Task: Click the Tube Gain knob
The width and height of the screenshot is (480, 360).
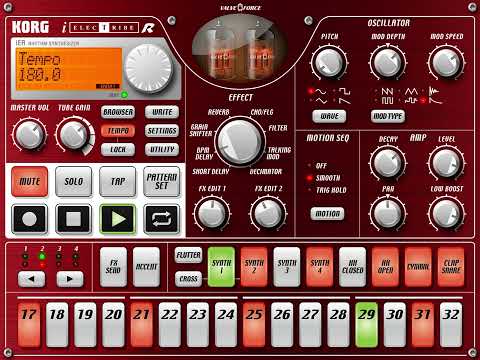Action: point(73,135)
